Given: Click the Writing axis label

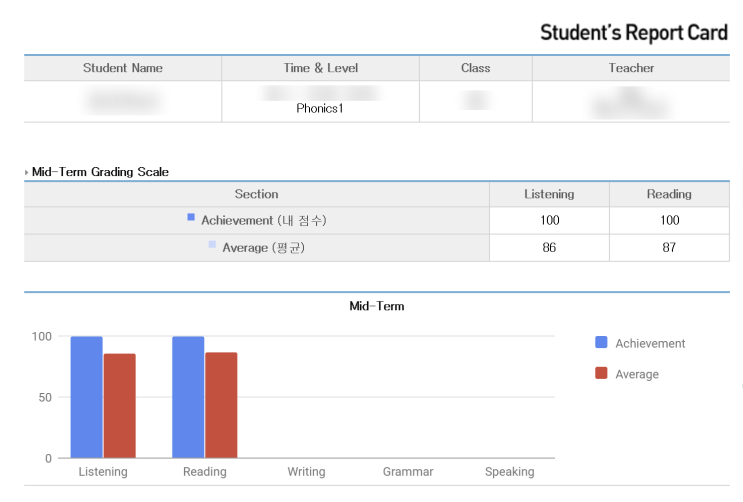Looking at the screenshot, I should 306,472.
